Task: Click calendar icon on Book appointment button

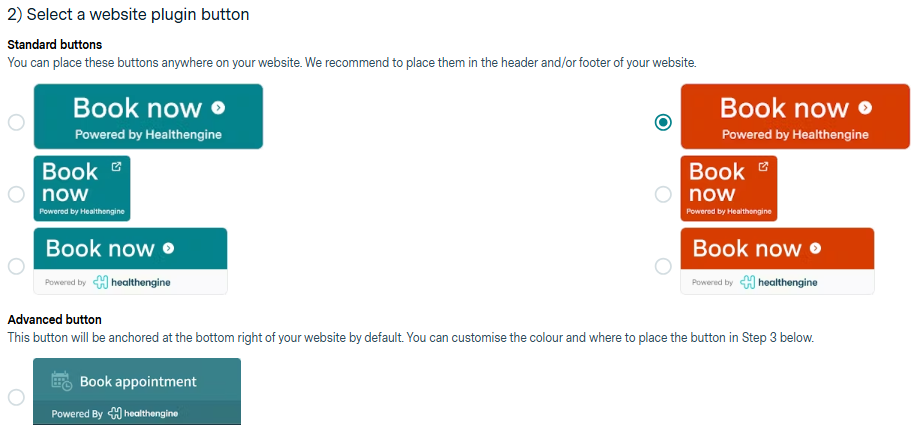Action: click(x=61, y=381)
